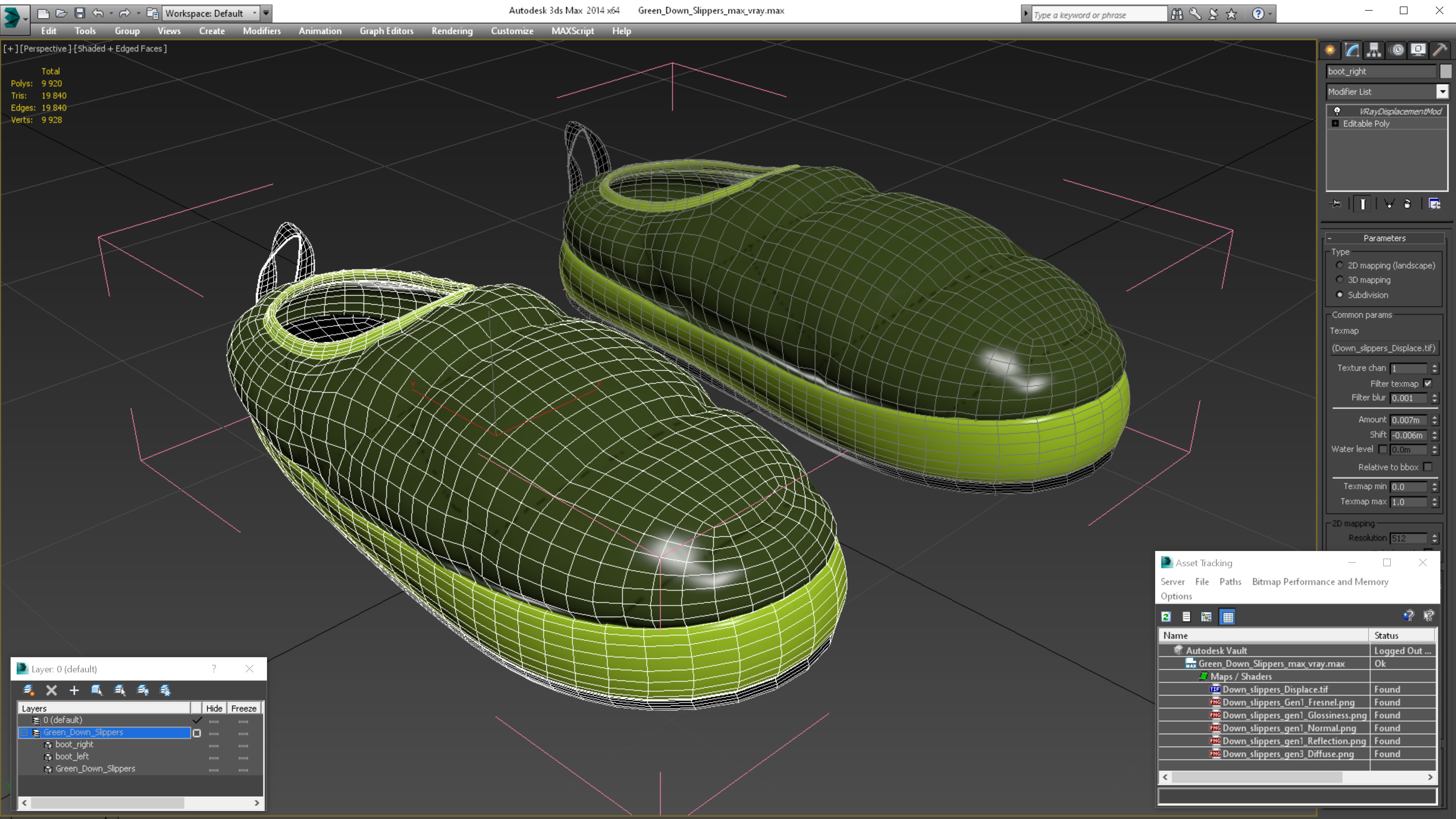1456x819 pixels.
Task: Toggle Filter texmap checkbox
Action: click(1428, 383)
